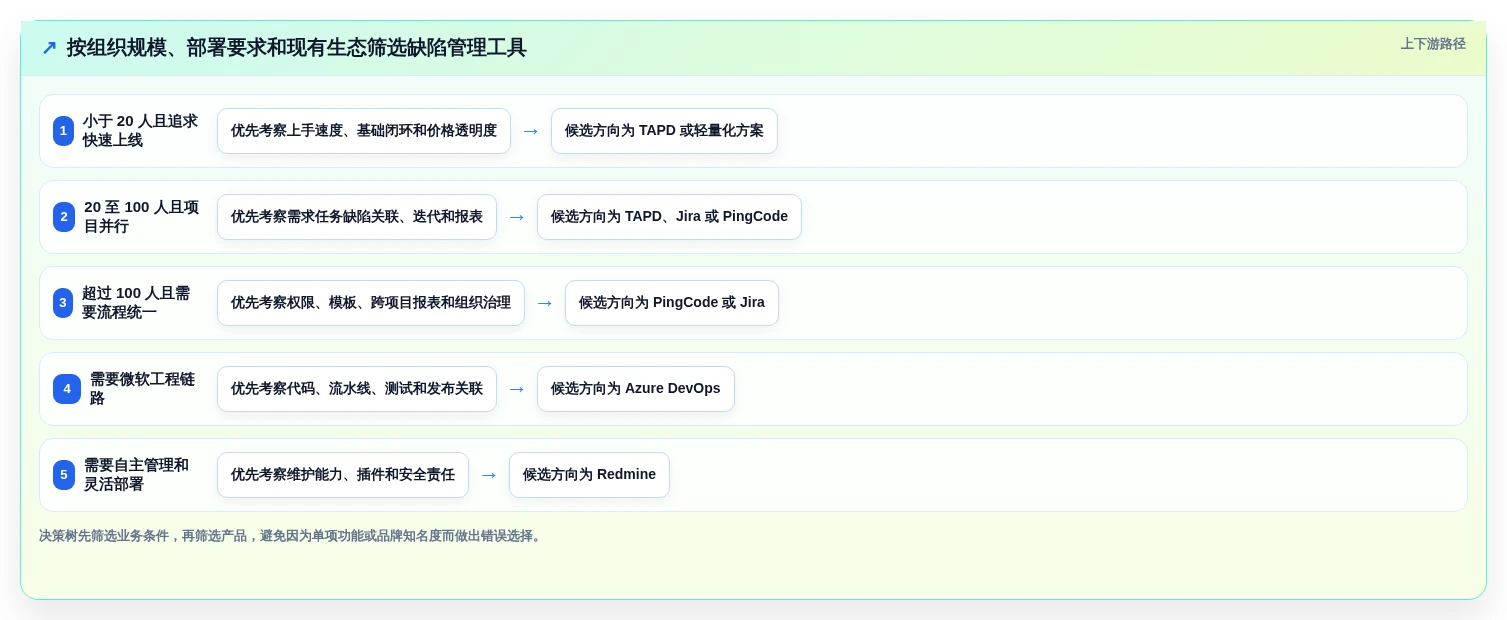The image size is (1507, 620).
Task: Click the footnote starting 决策树先筛选业务条件
Action: (292, 536)
